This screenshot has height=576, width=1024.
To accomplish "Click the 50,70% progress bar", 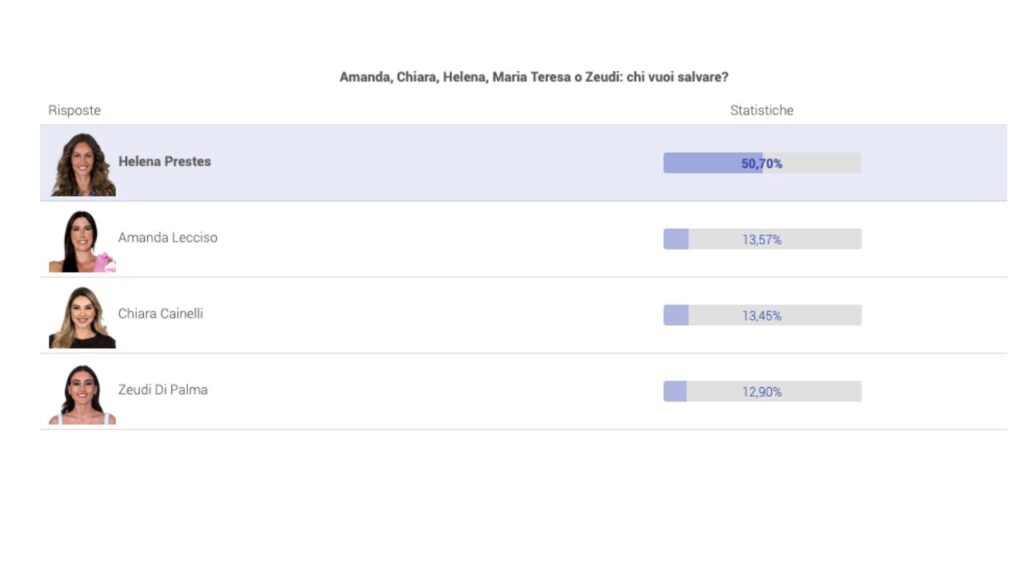I will tap(762, 163).
